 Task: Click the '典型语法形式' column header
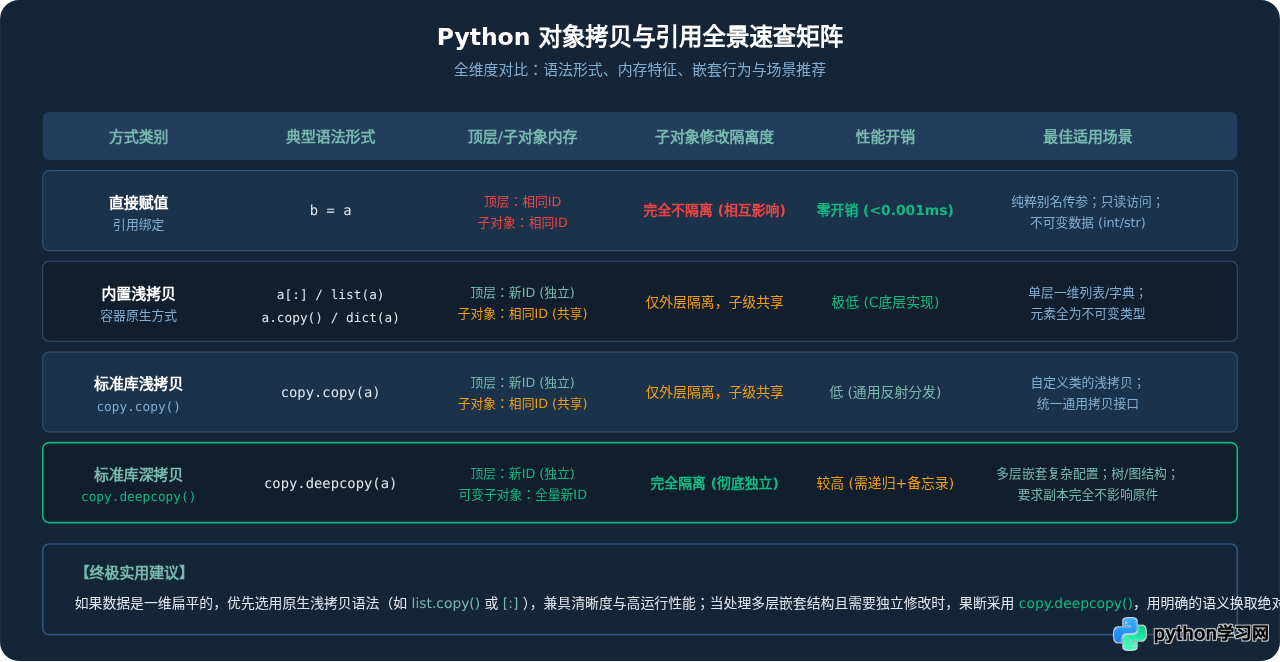click(330, 137)
